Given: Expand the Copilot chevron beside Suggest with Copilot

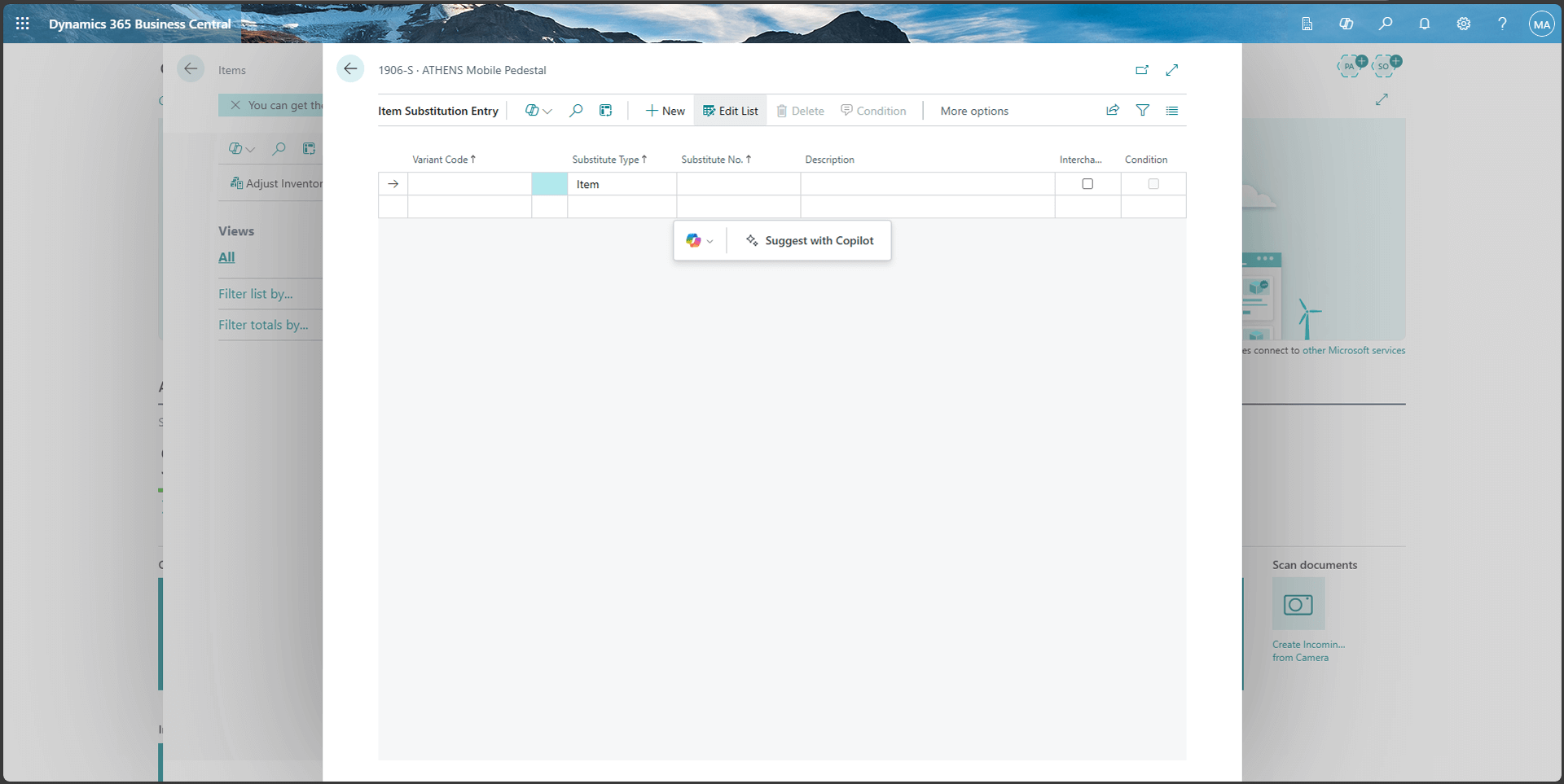Looking at the screenshot, I should [x=710, y=240].
